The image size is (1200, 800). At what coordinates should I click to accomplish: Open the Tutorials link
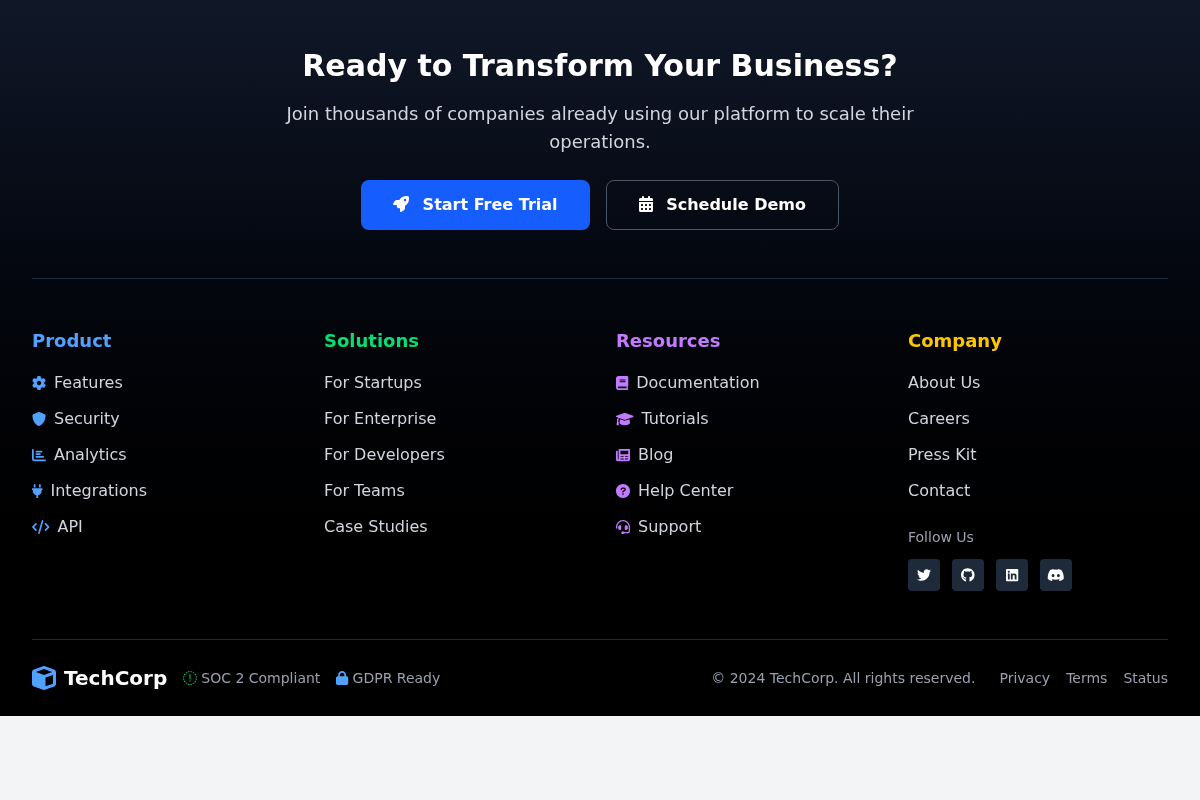click(662, 419)
